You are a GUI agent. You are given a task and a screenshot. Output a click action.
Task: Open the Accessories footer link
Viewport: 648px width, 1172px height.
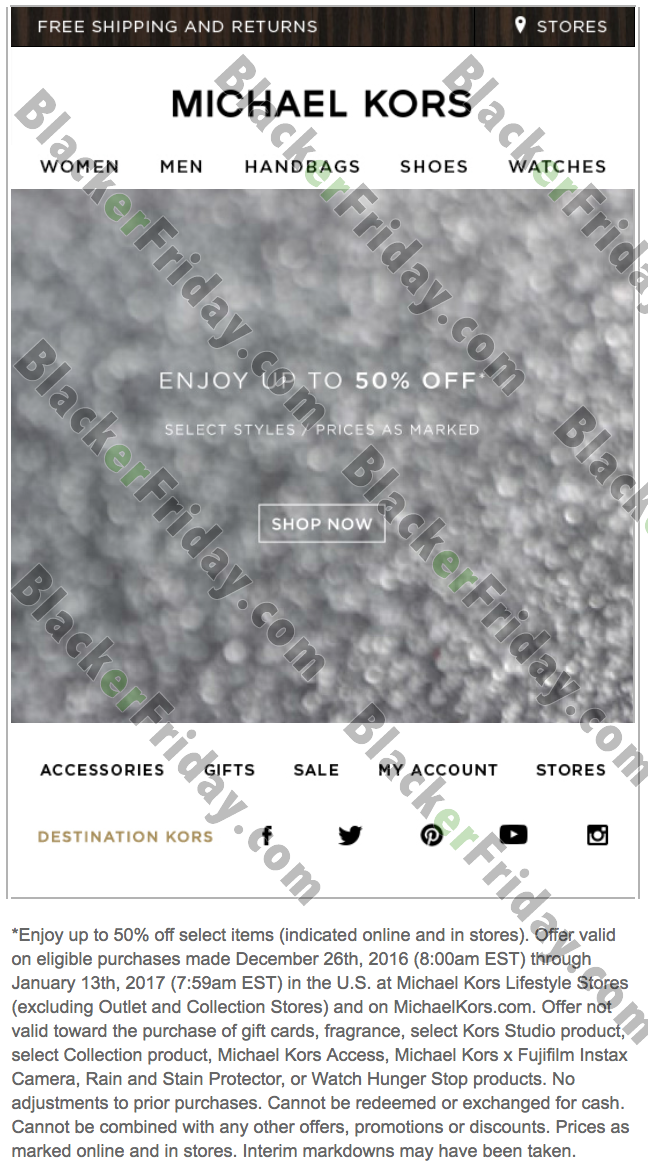coord(102,770)
